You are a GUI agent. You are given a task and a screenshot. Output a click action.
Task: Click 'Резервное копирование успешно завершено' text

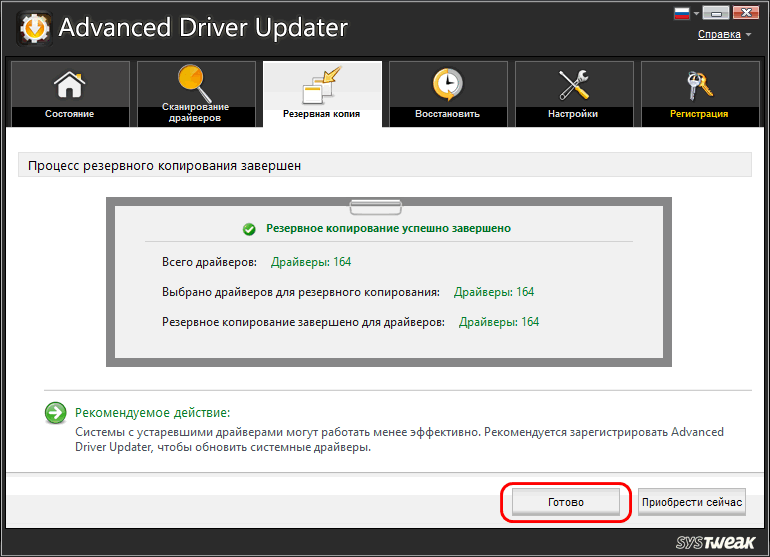[x=388, y=228]
